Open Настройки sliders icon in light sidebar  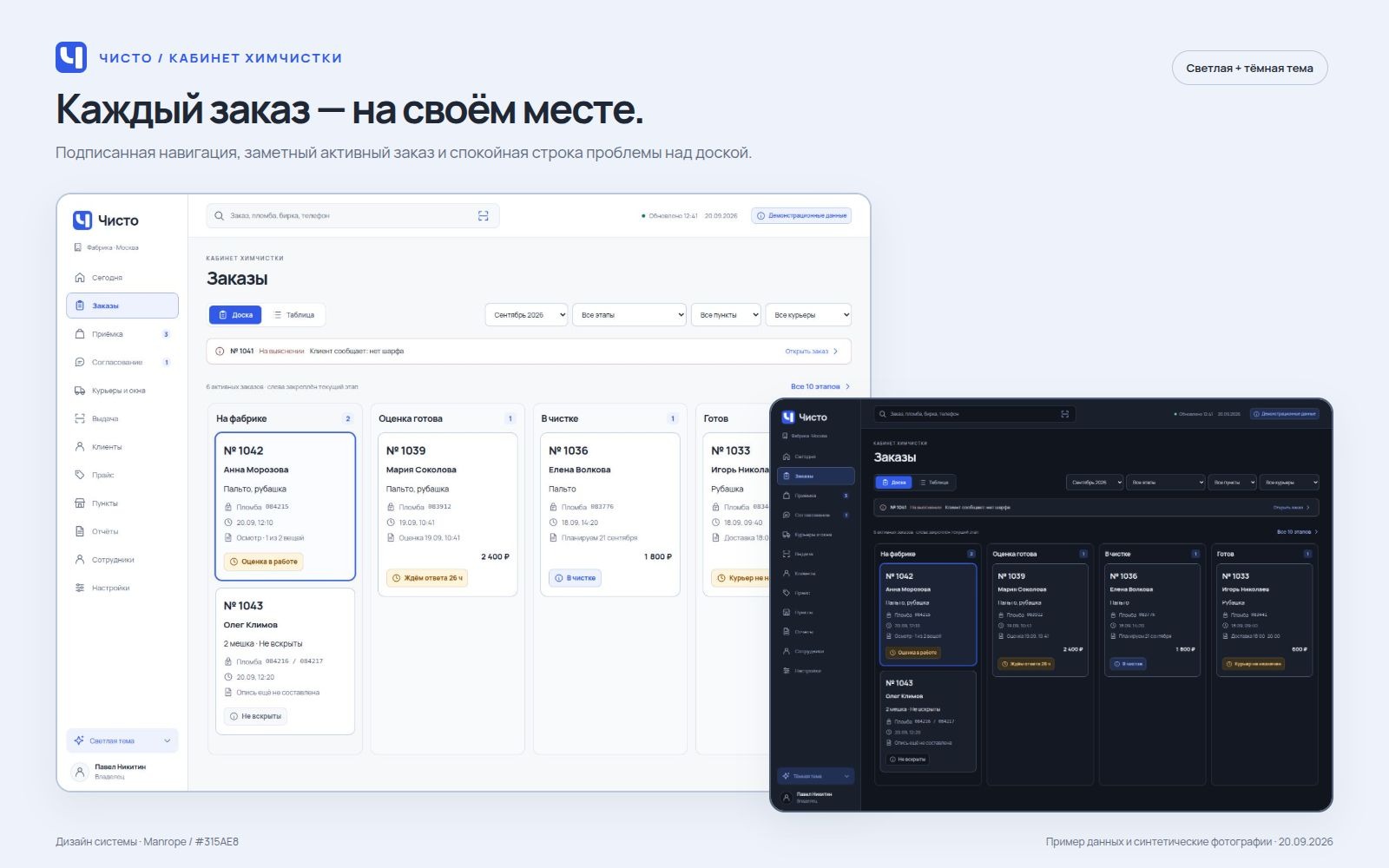click(x=80, y=588)
